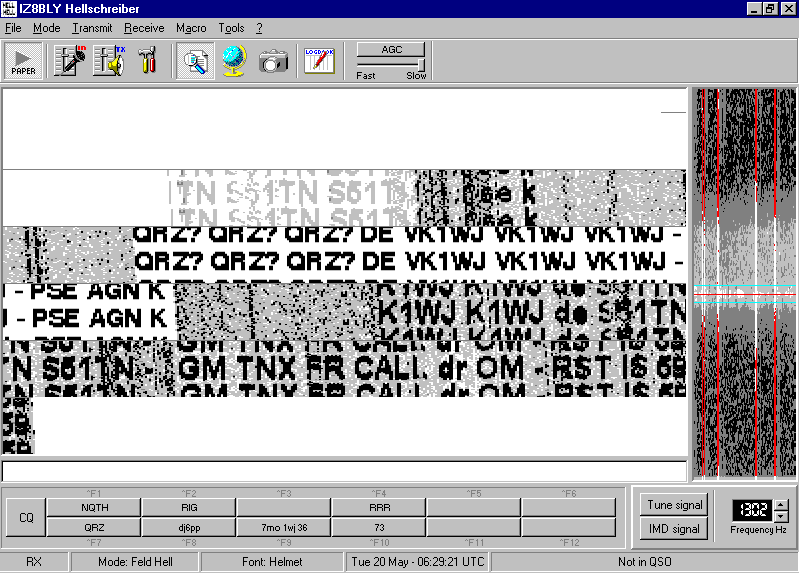
Task: Click 'Not in QSO' status text
Action: point(644,562)
